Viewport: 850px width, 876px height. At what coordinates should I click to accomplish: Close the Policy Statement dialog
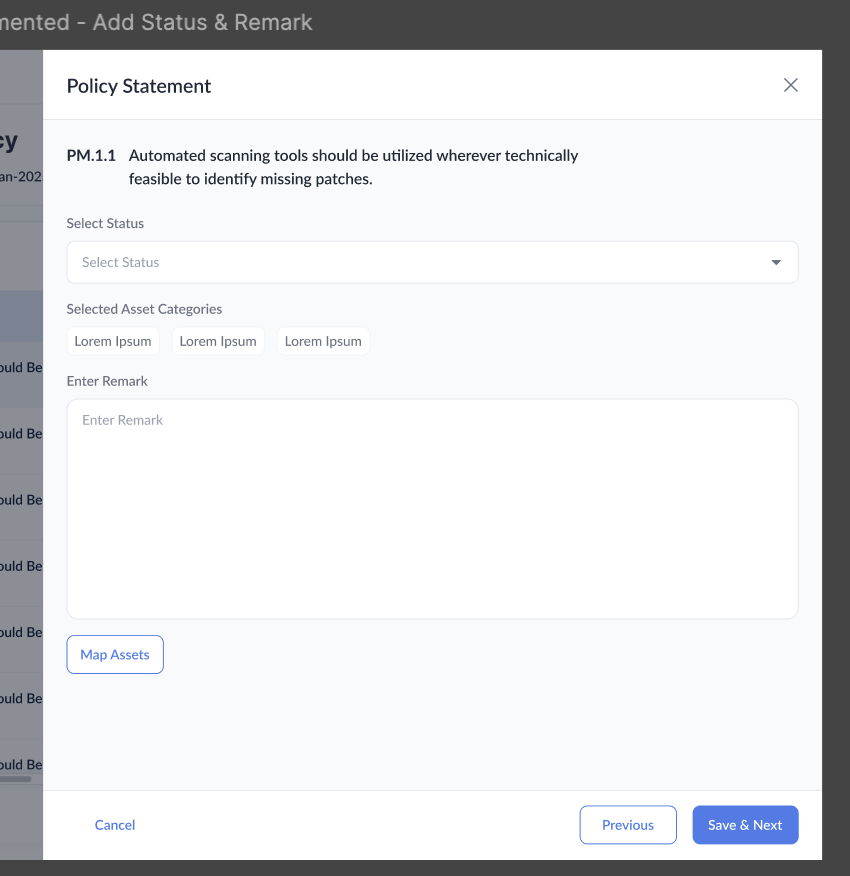pos(791,85)
